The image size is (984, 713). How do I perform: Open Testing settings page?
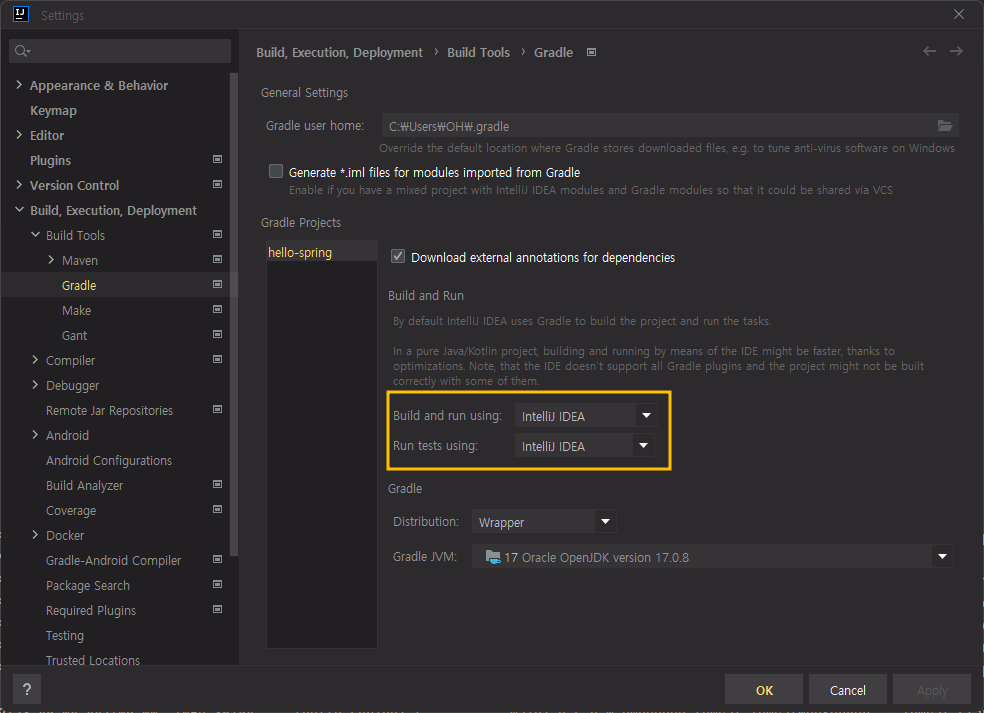[65, 635]
